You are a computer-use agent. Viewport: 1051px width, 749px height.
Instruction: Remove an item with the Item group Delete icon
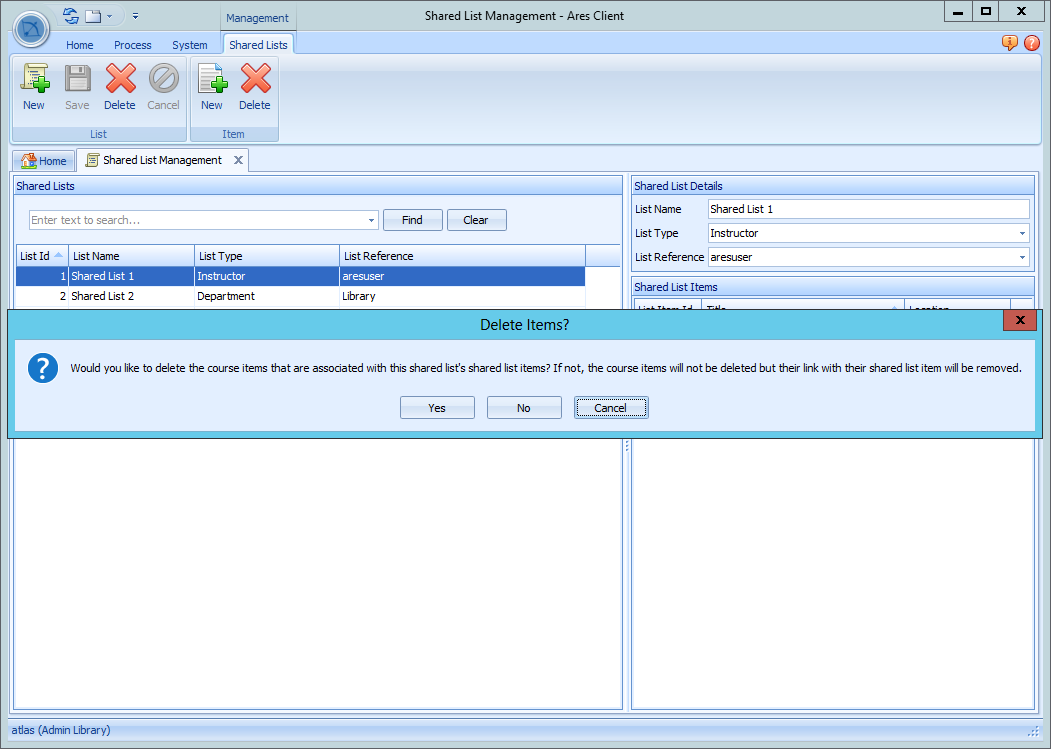(x=254, y=88)
